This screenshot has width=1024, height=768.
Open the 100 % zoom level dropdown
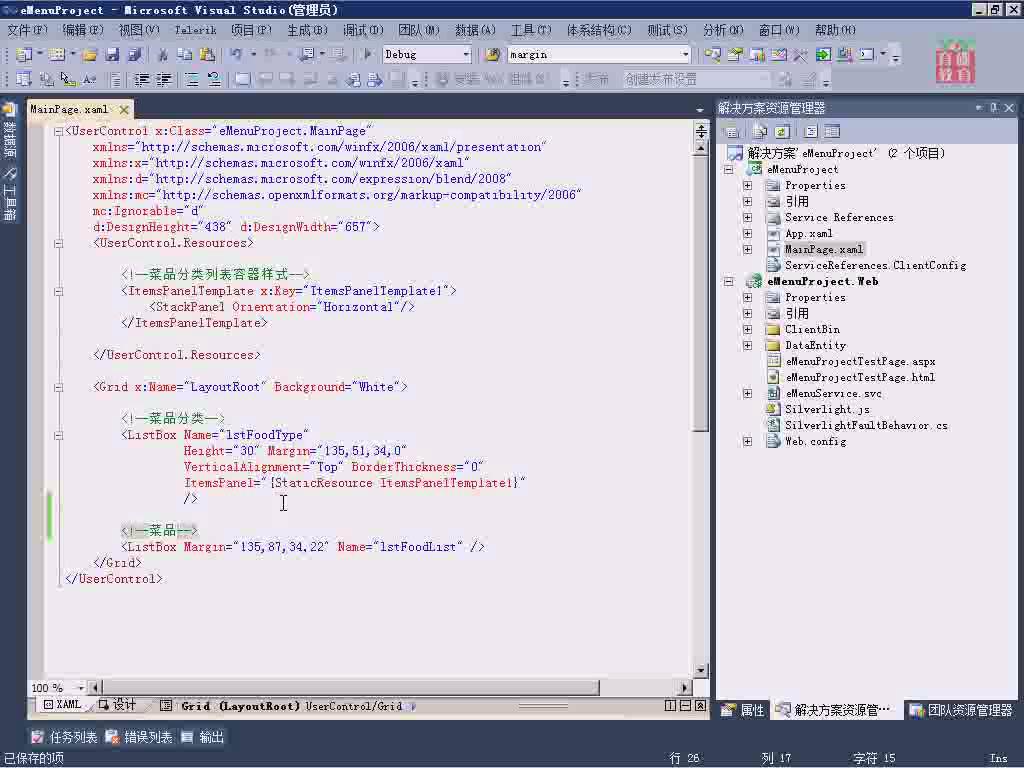(81, 687)
